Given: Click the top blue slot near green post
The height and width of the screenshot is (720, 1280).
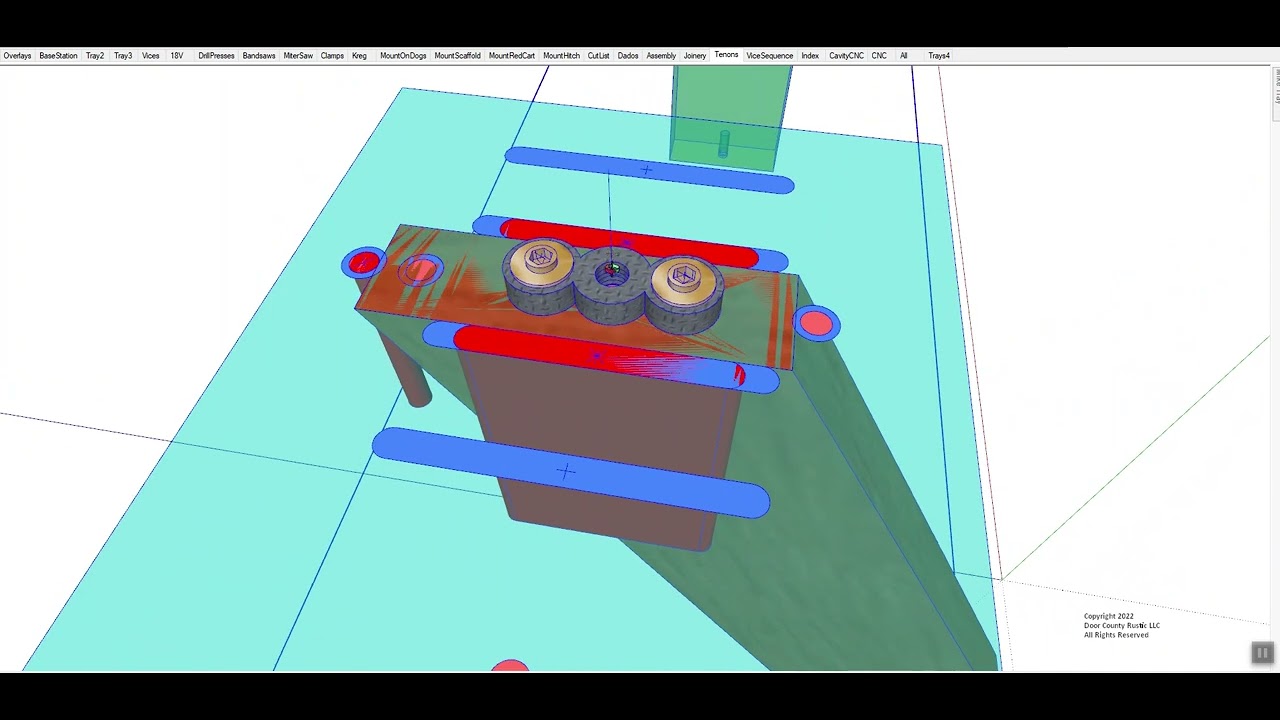Looking at the screenshot, I should point(649,170).
